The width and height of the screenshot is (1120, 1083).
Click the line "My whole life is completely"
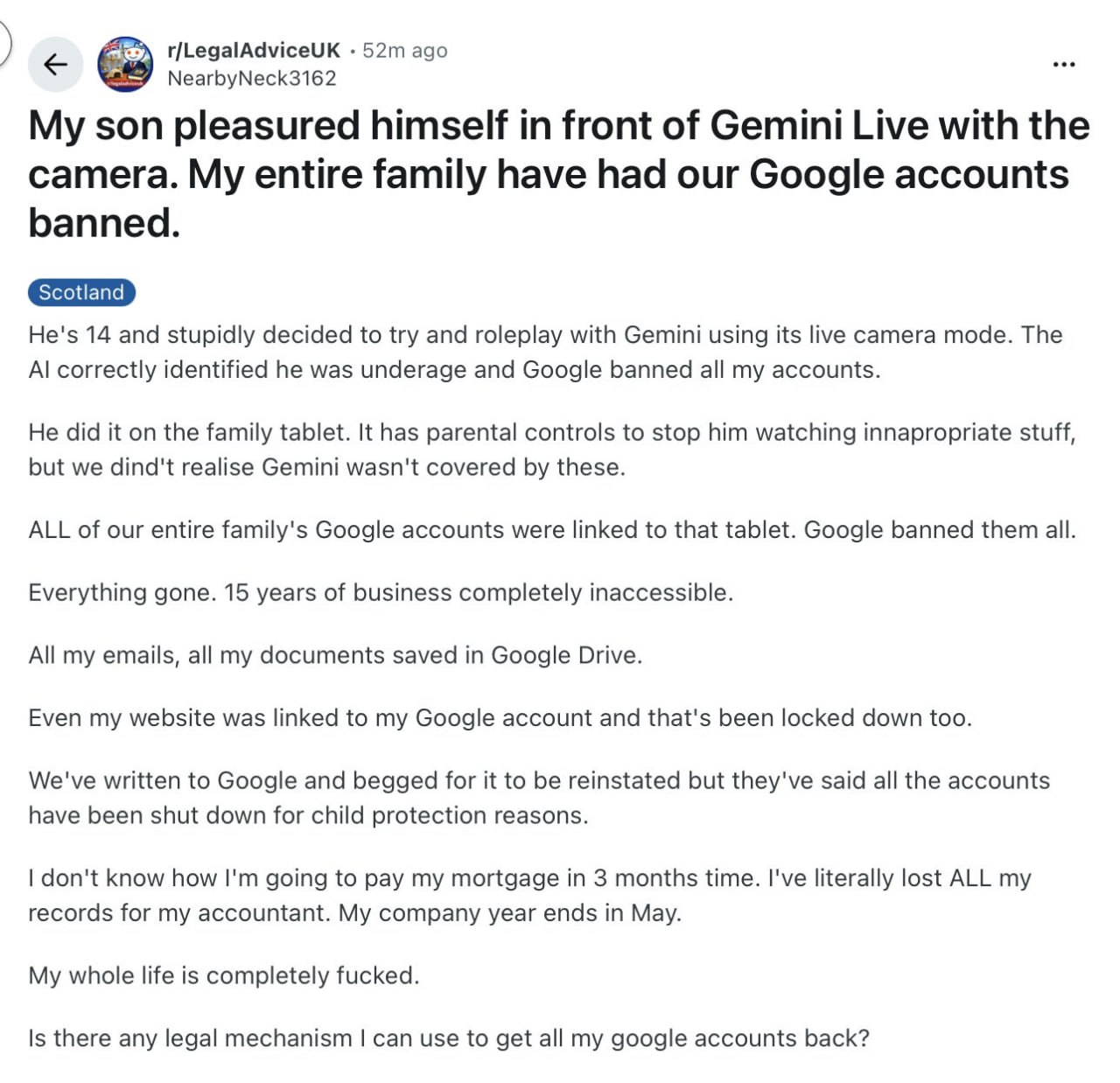224,975
